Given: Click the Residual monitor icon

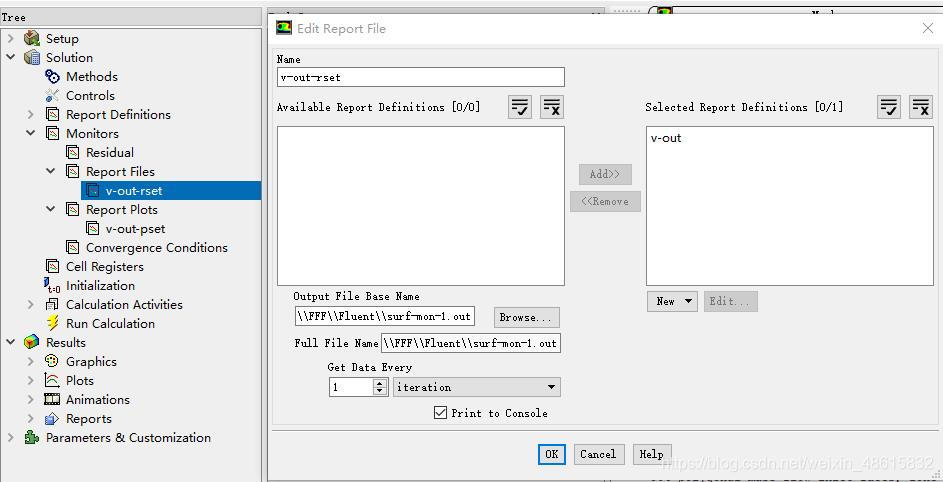Looking at the screenshot, I should pyautogui.click(x=73, y=153).
